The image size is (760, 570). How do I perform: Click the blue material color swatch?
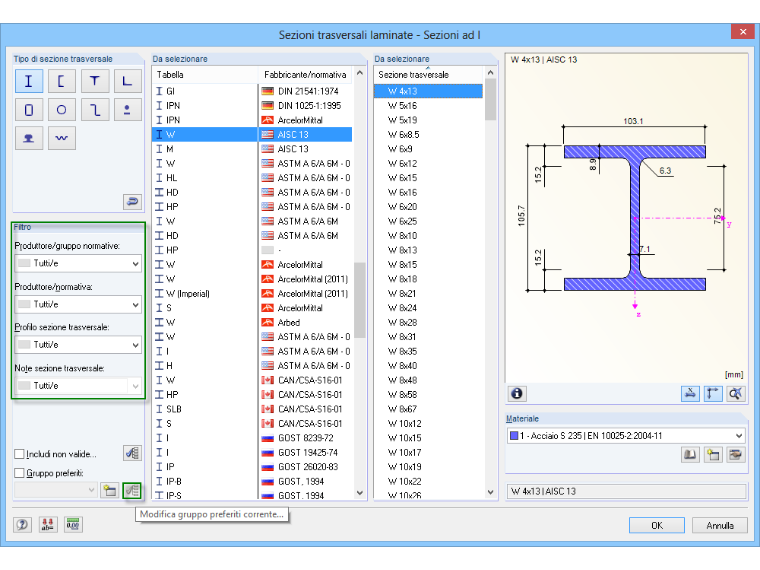[x=514, y=436]
